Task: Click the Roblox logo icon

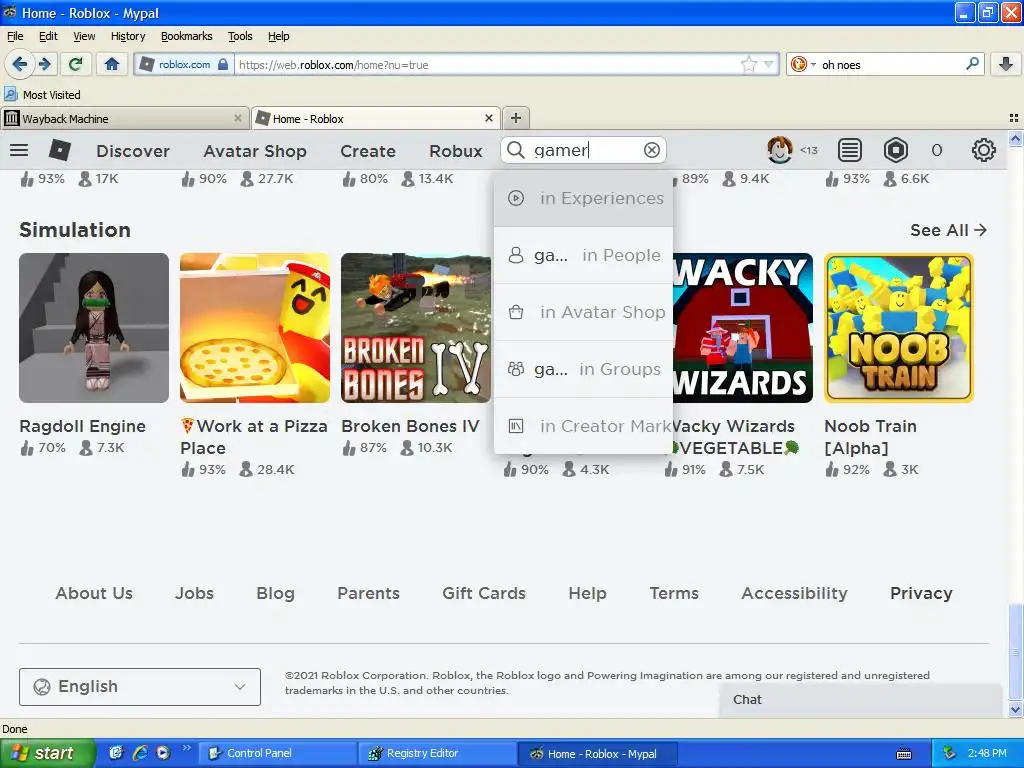Action: point(59,151)
